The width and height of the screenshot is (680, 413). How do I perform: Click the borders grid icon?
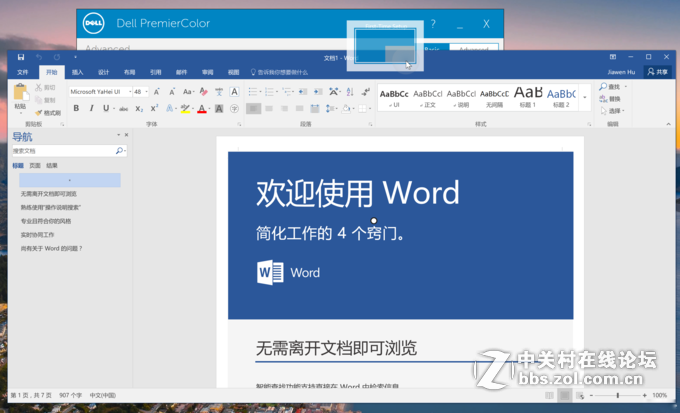pyautogui.click(x=362, y=108)
